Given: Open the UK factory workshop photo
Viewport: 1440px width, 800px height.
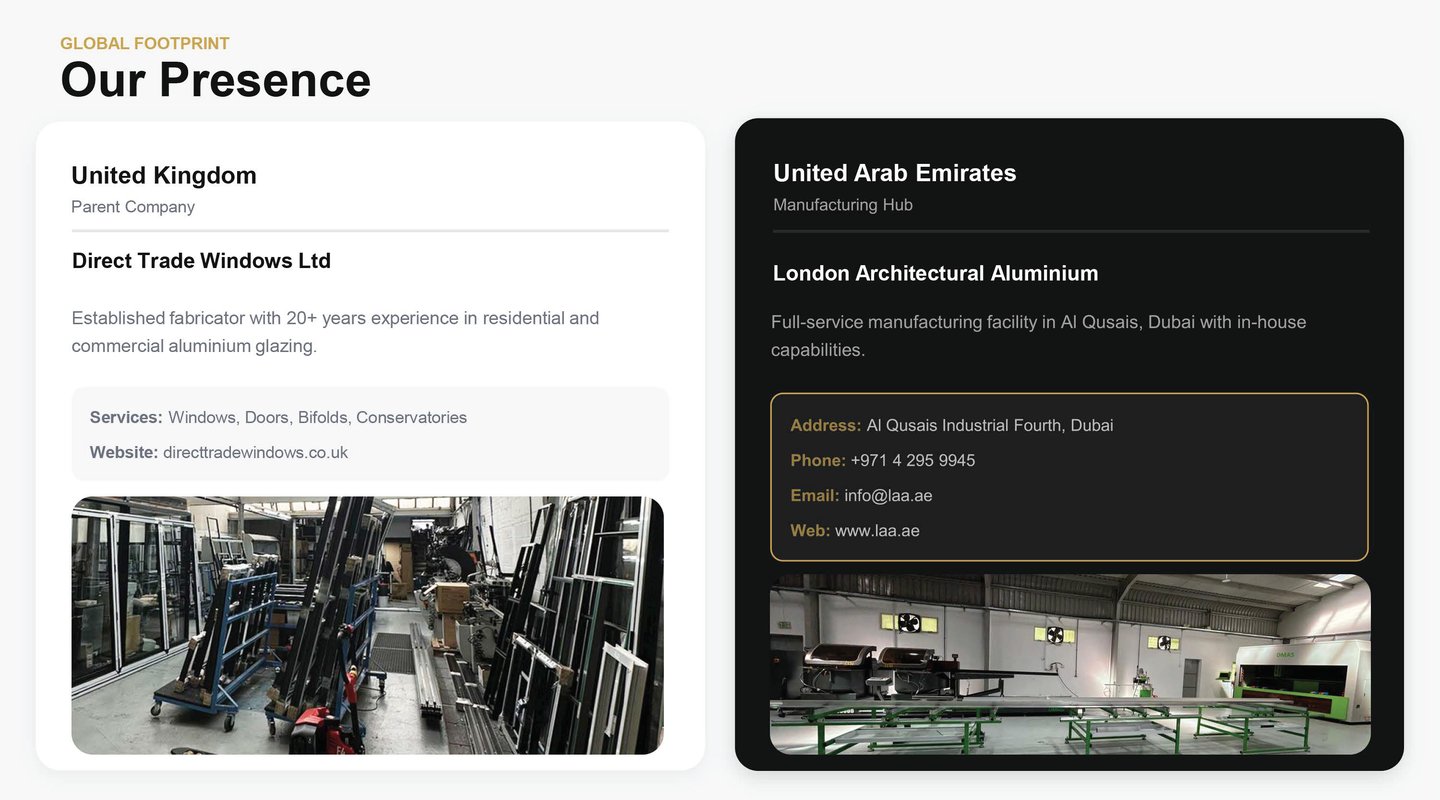Looking at the screenshot, I should [x=367, y=625].
